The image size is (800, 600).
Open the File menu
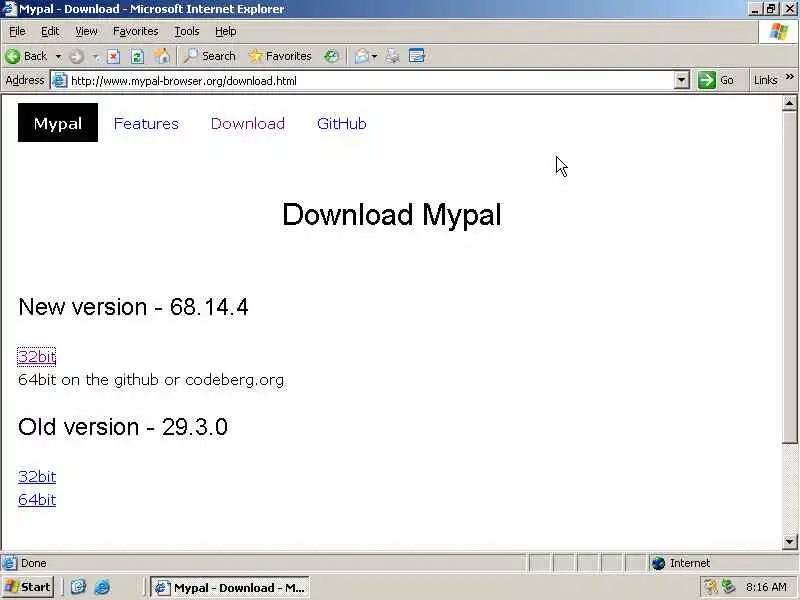[17, 32]
